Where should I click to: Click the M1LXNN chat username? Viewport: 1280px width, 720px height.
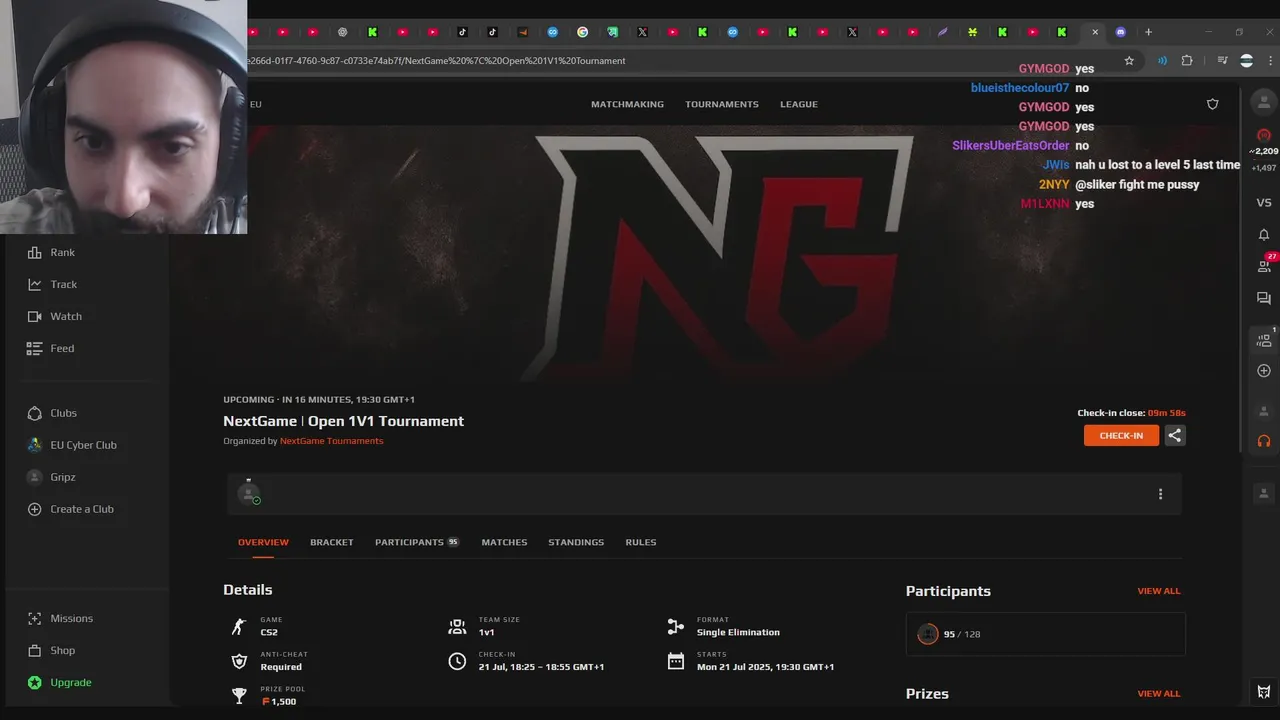coord(1045,204)
